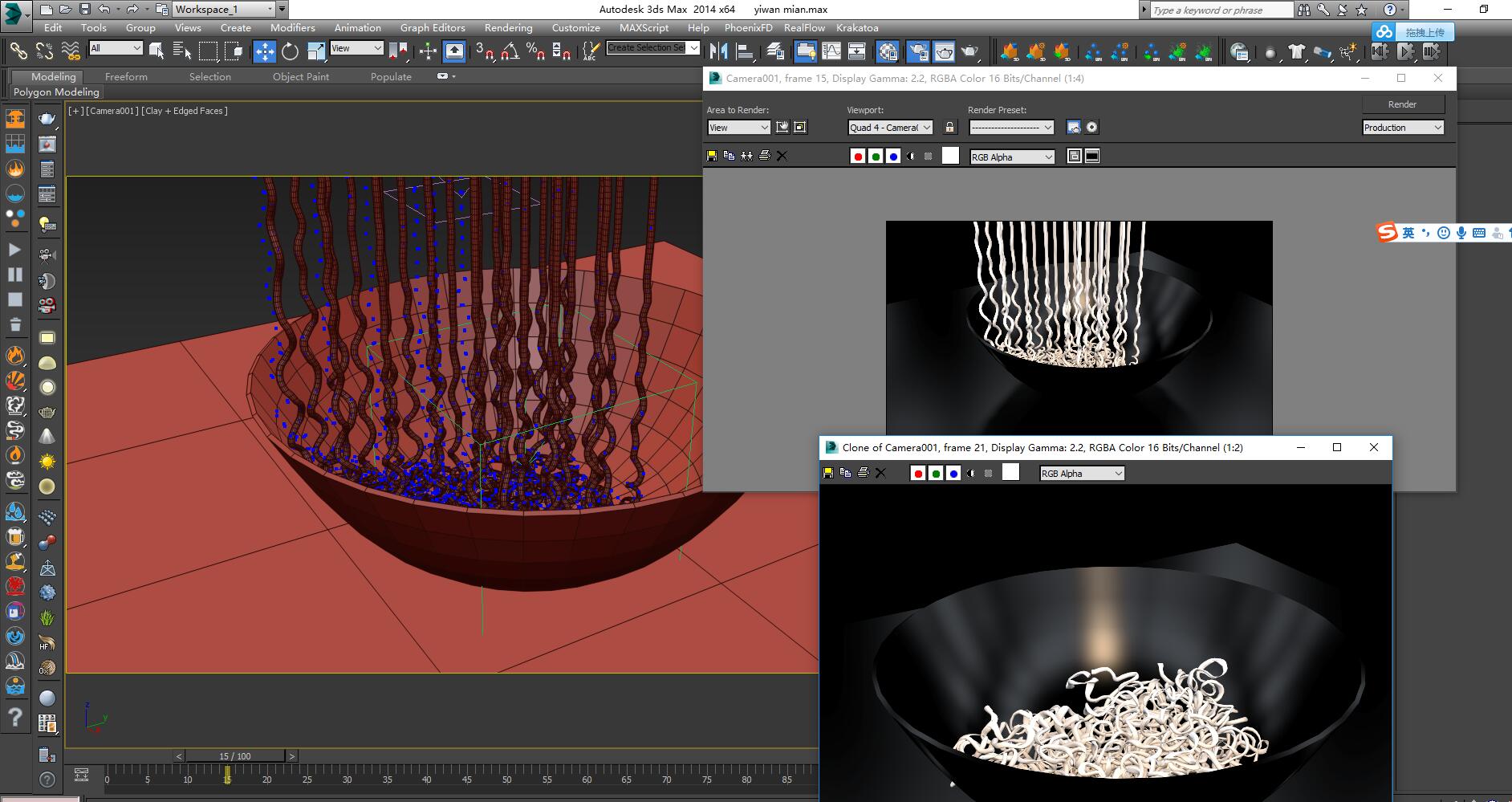Toggle the blue channel in Camera001 window

[x=893, y=157]
